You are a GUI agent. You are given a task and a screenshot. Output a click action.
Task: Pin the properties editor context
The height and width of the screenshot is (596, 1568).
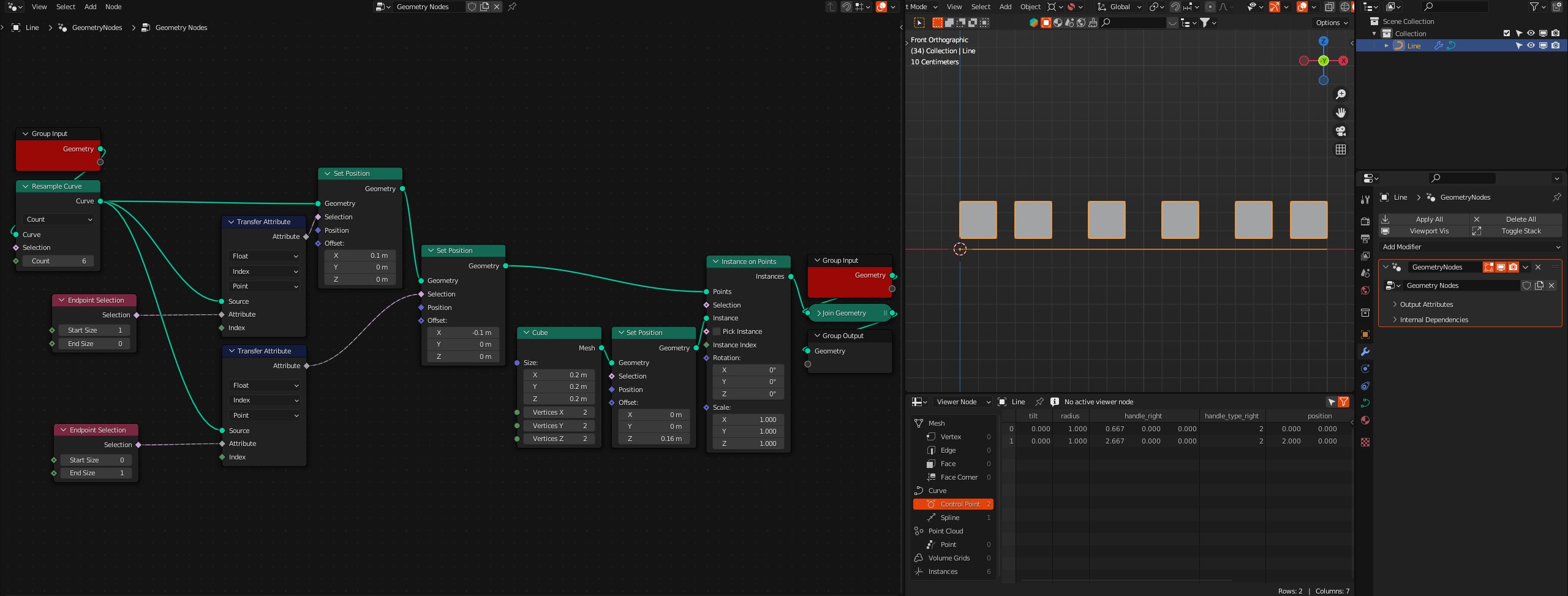pyautogui.click(x=1556, y=197)
